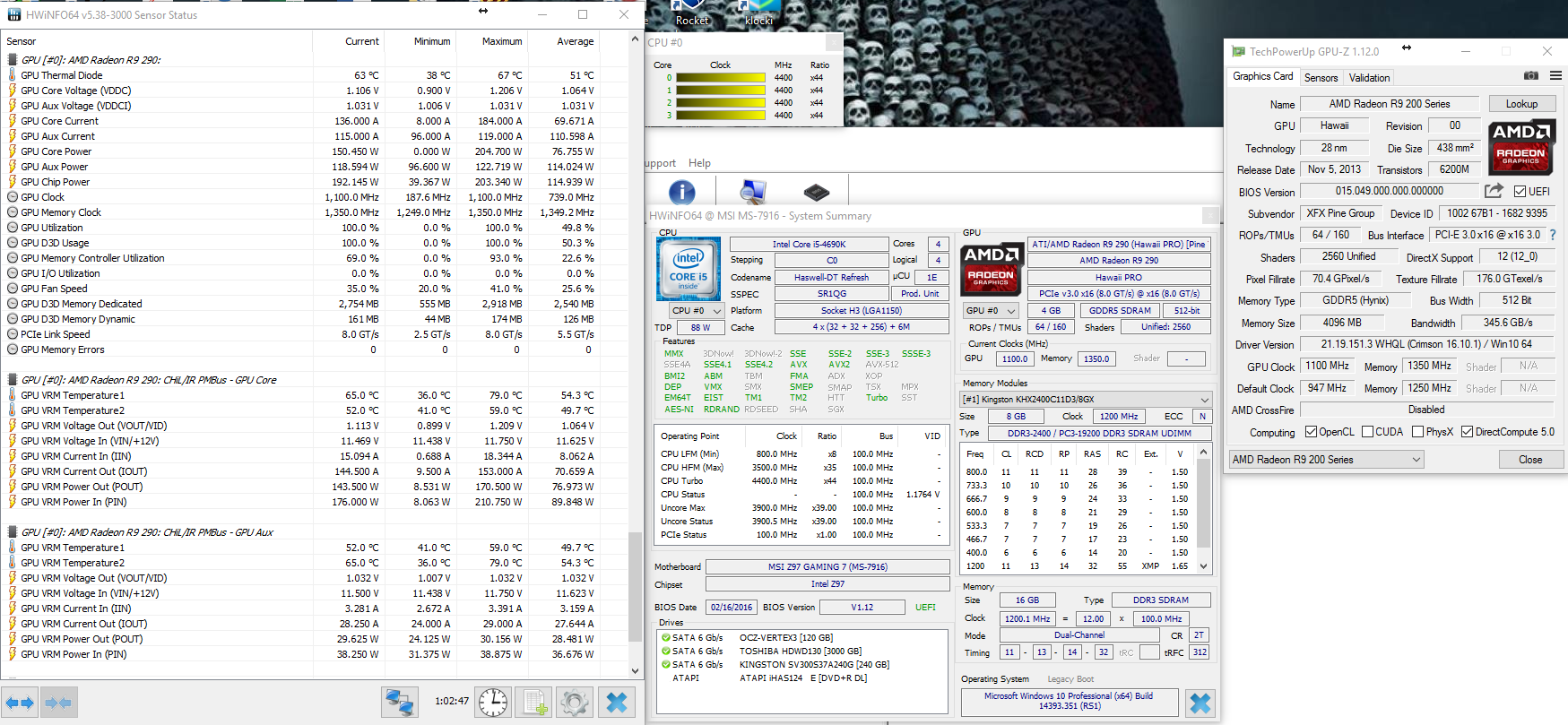Viewport: 1568px width, 725px height.
Task: Open the Help menu in HWiNFO
Action: (x=699, y=163)
